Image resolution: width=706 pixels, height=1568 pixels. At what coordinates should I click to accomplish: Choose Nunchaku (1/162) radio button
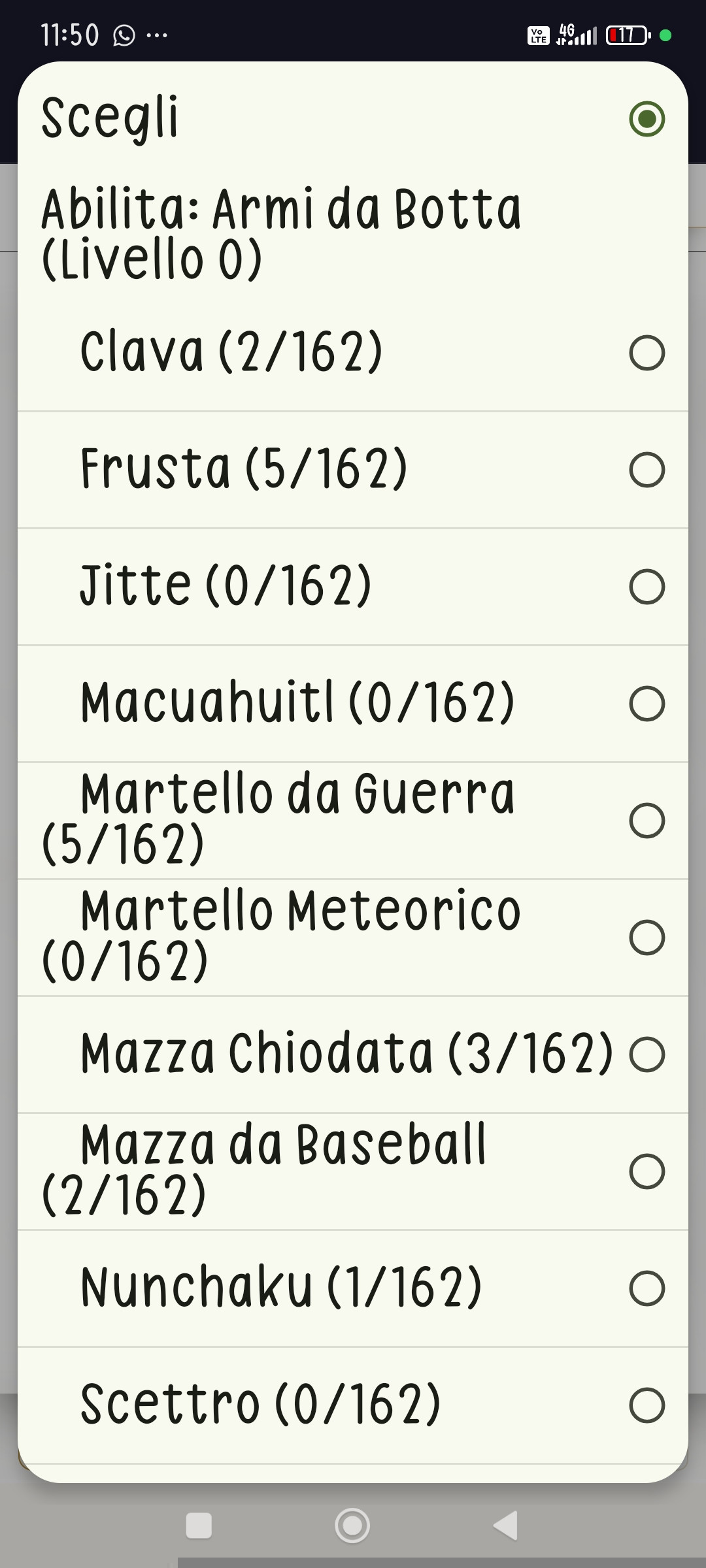coord(647,1288)
